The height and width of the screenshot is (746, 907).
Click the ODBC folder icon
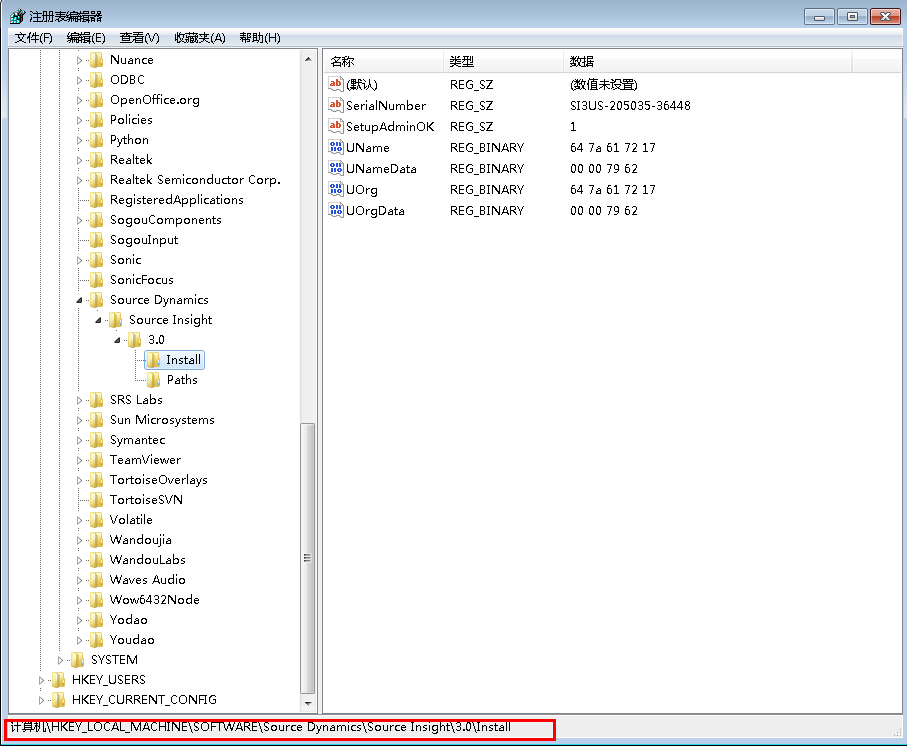pyautogui.click(x=97, y=80)
